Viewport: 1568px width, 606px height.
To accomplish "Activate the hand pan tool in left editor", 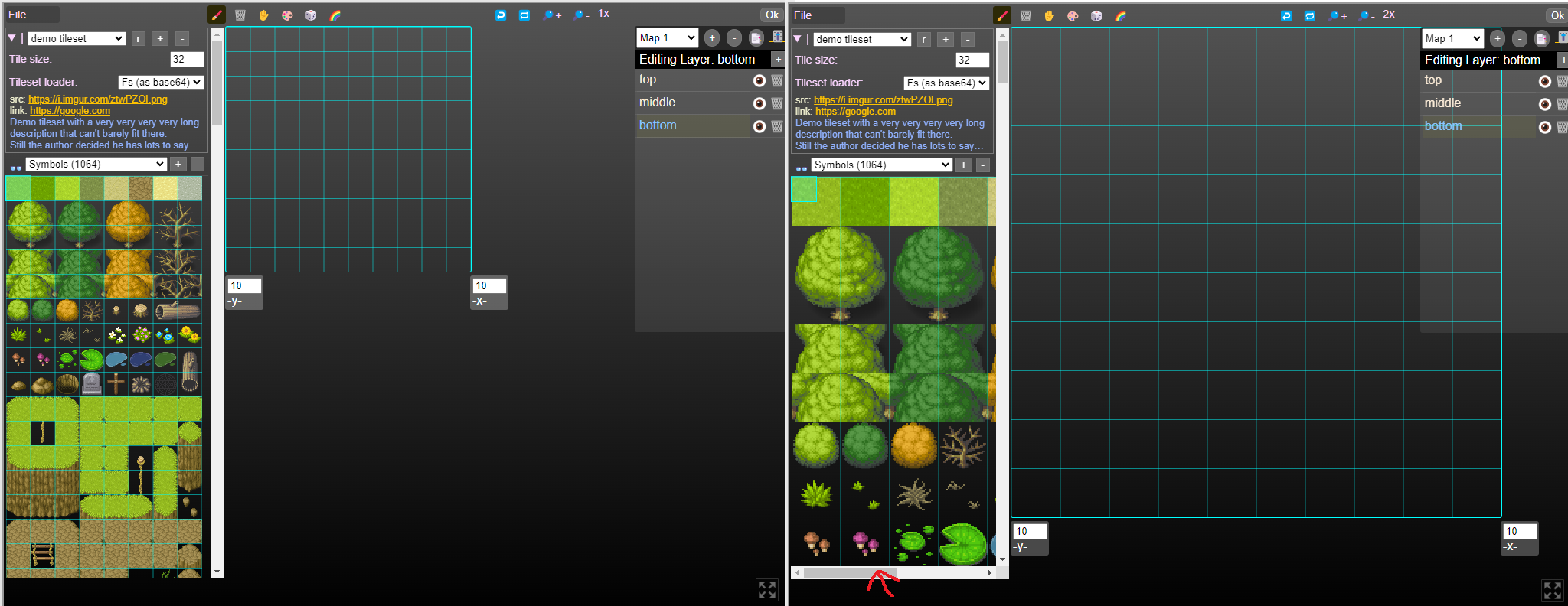I will click(x=263, y=15).
